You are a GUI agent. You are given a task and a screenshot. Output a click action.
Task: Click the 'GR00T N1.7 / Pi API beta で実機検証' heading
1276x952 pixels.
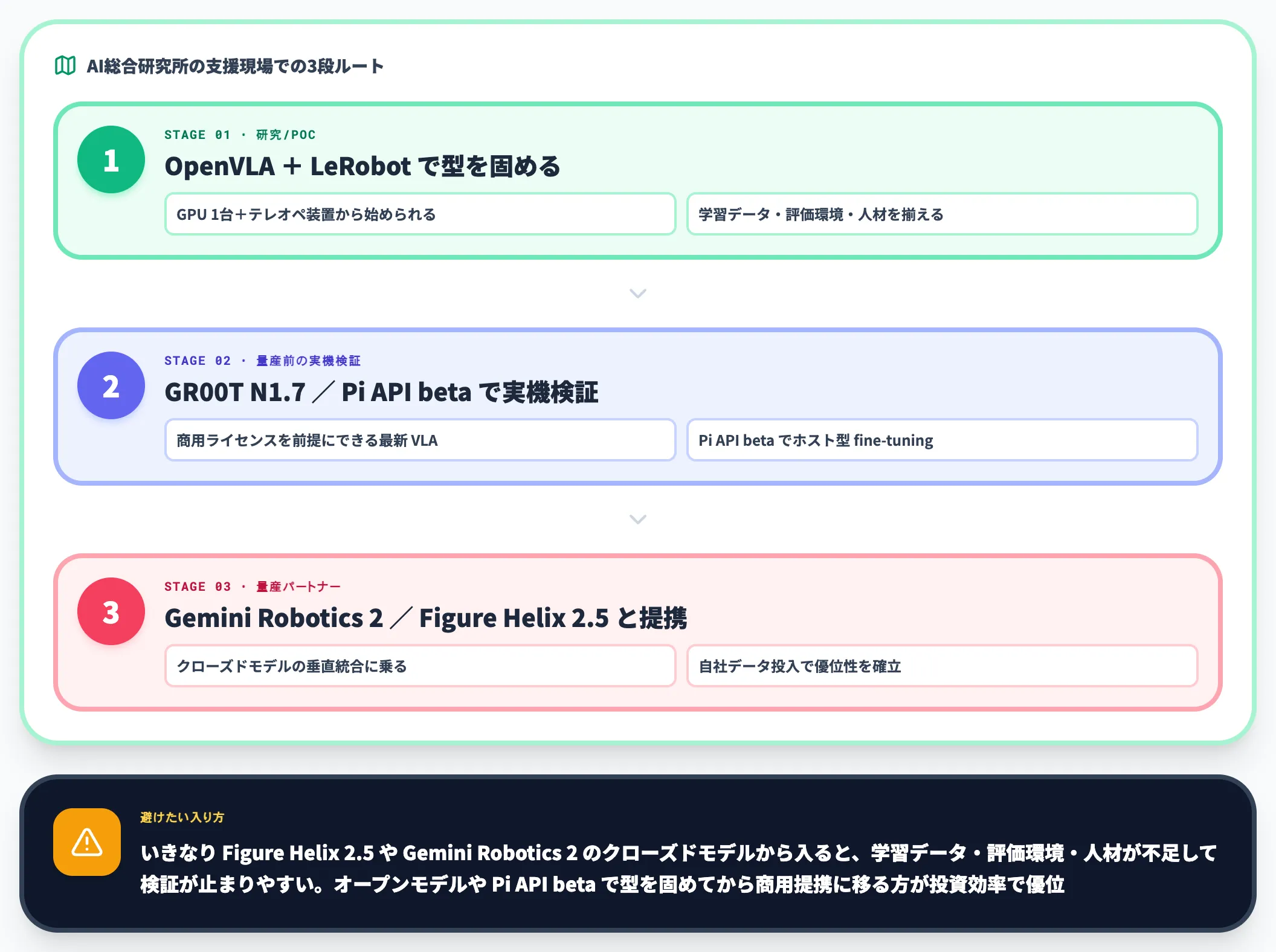[x=381, y=392]
